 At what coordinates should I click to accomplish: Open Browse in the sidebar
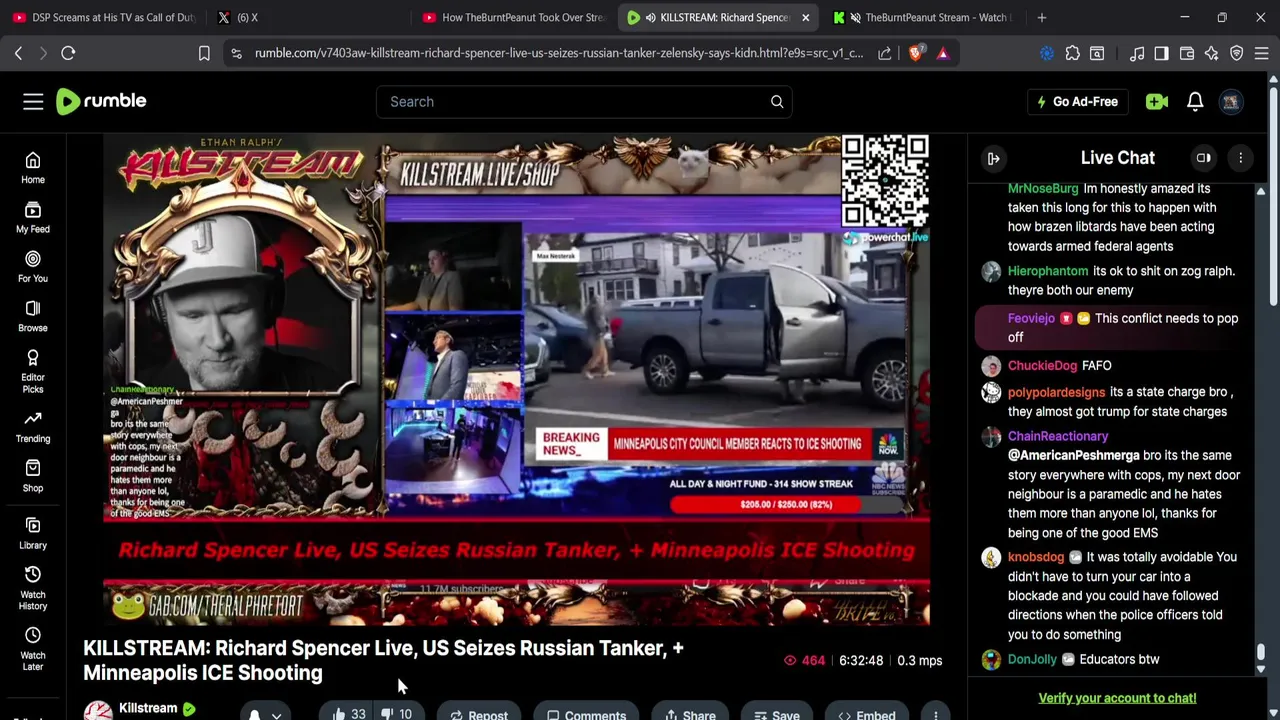[33, 315]
